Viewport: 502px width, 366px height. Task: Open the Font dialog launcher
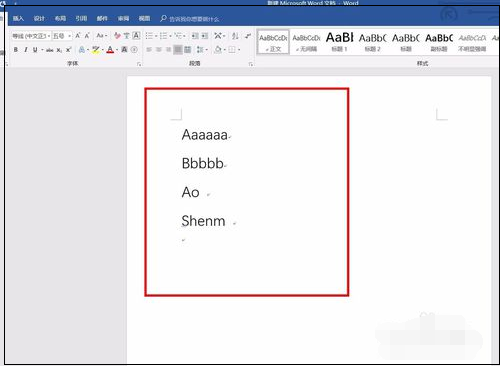139,64
